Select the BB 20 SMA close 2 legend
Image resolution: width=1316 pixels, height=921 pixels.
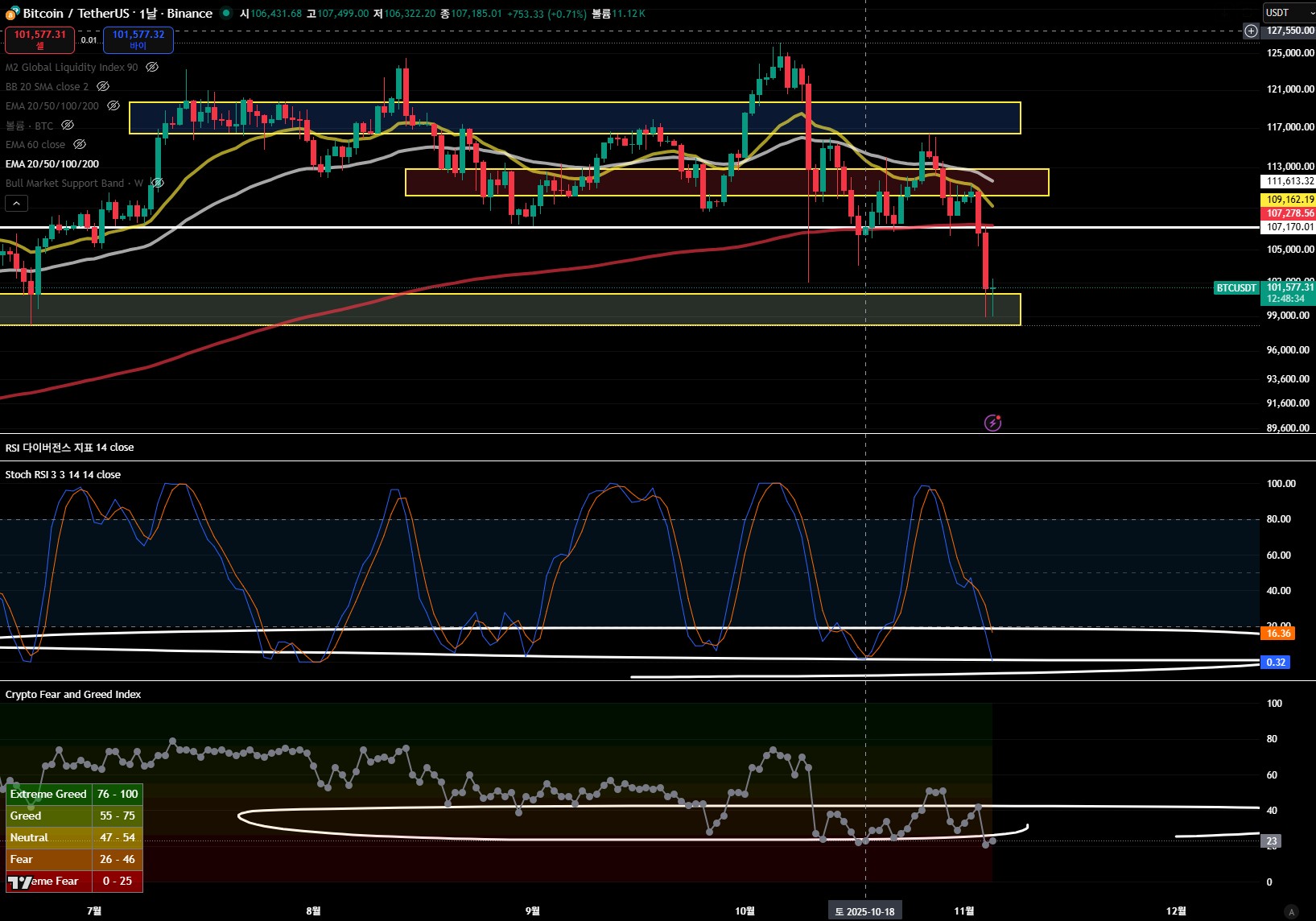(x=47, y=87)
